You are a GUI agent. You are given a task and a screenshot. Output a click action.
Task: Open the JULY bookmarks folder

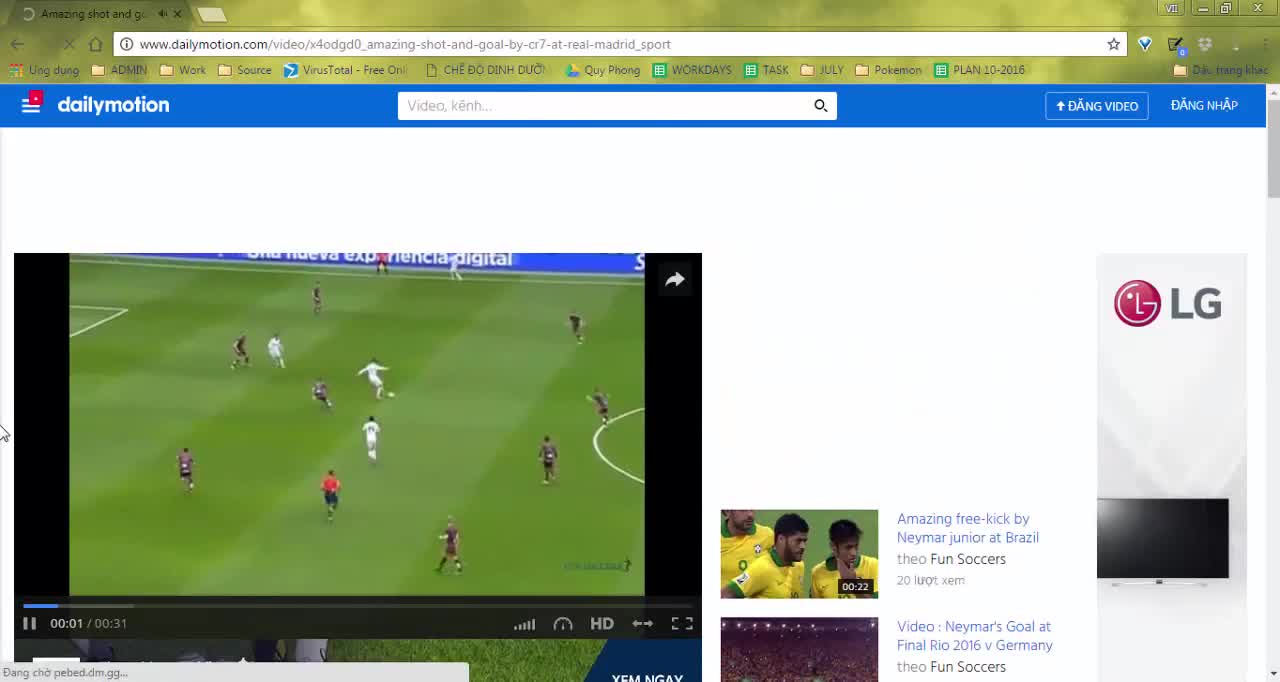click(x=822, y=70)
